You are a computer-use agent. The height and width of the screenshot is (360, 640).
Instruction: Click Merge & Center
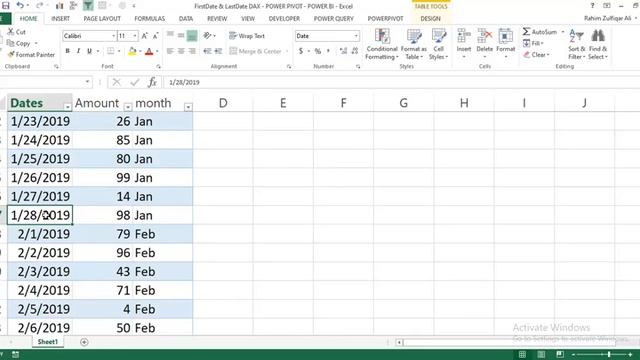coord(256,51)
